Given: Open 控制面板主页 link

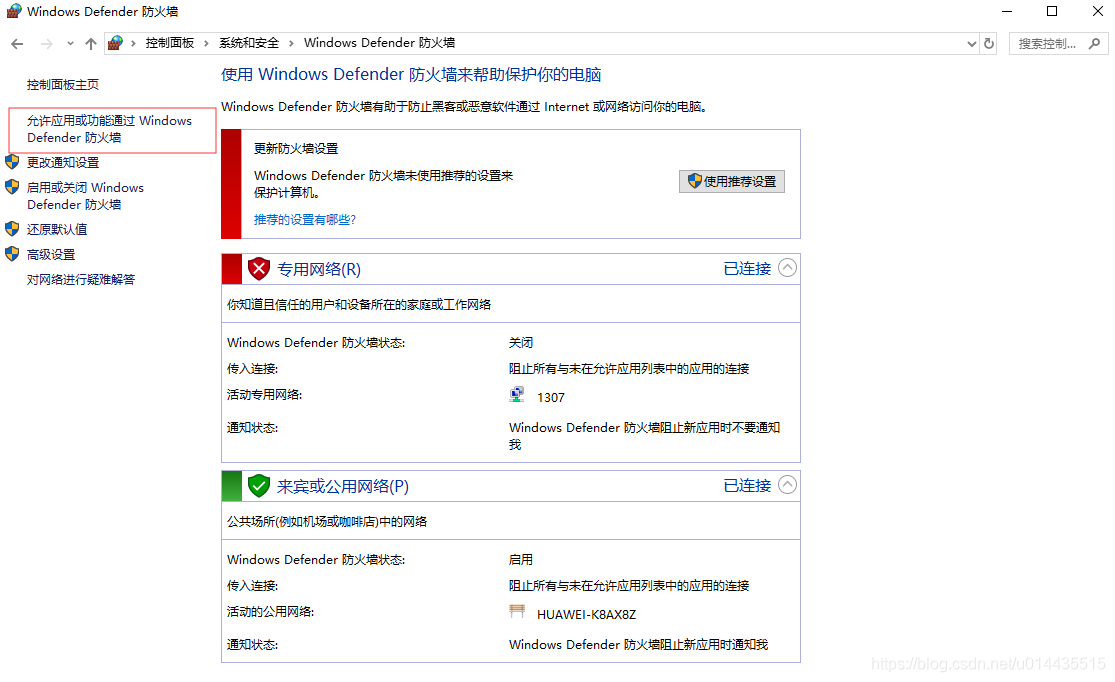Looking at the screenshot, I should click(63, 85).
